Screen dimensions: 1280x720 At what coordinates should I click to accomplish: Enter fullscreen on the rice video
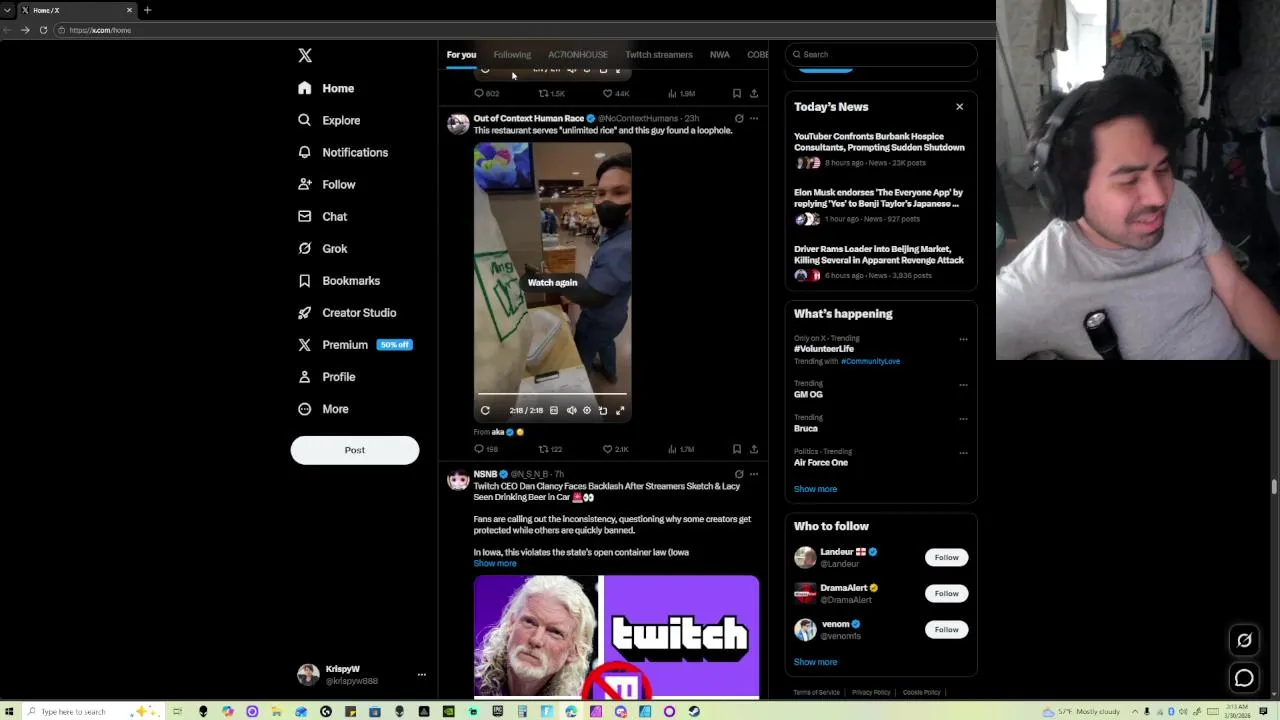tap(620, 410)
